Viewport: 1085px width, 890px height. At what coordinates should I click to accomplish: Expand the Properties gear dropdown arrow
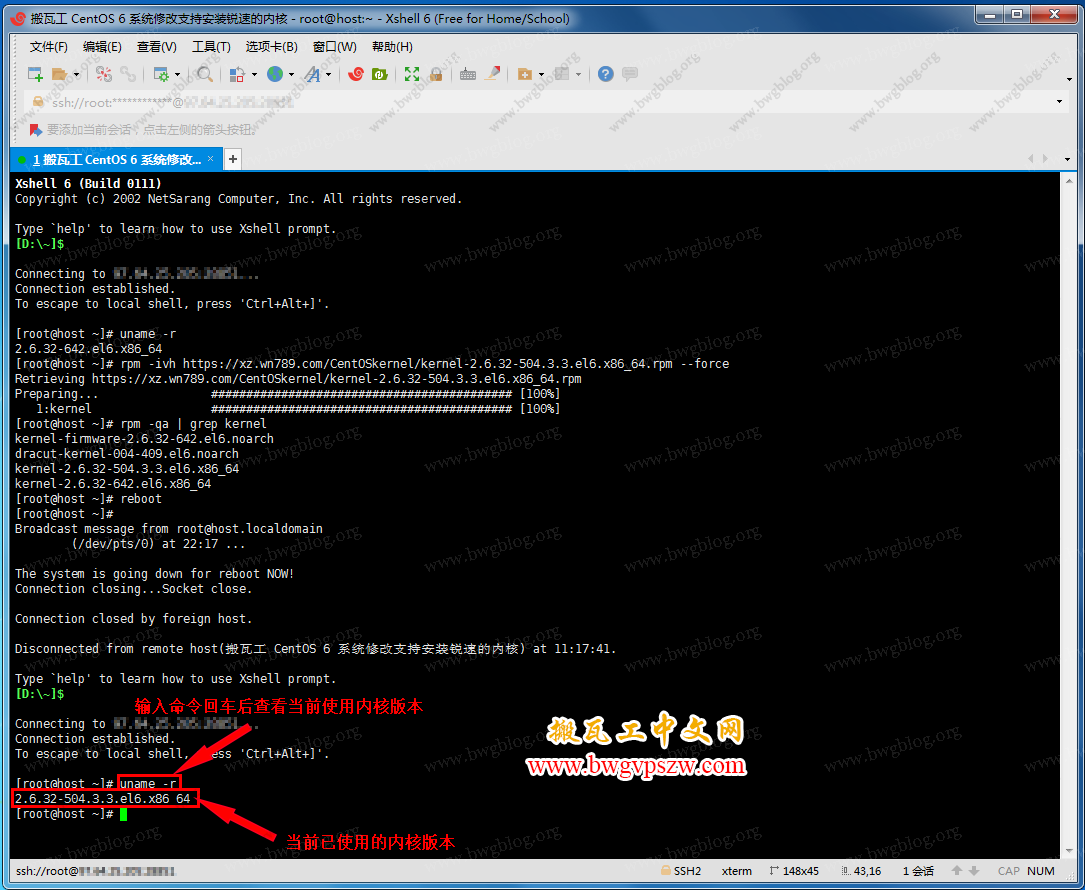178,75
